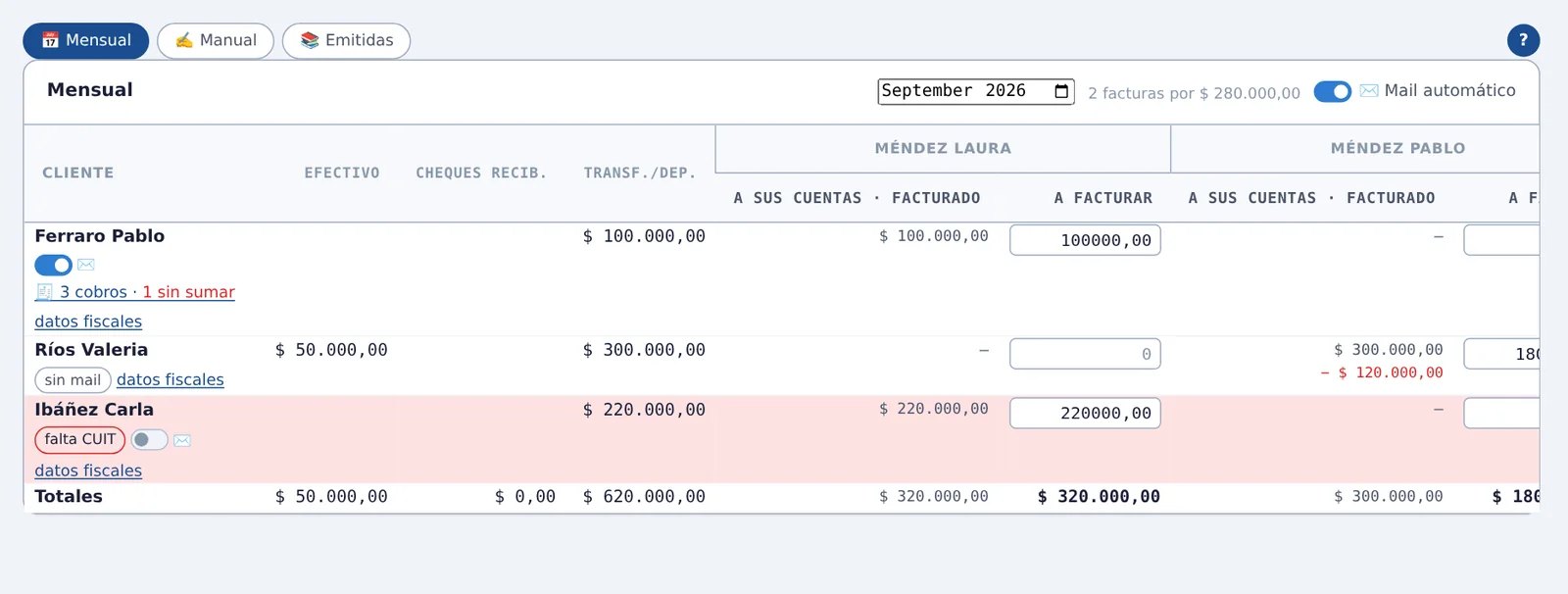Screen dimensions: 1568x594
Task: Click the 'falta CUIT' warning badge
Action: tap(80, 440)
